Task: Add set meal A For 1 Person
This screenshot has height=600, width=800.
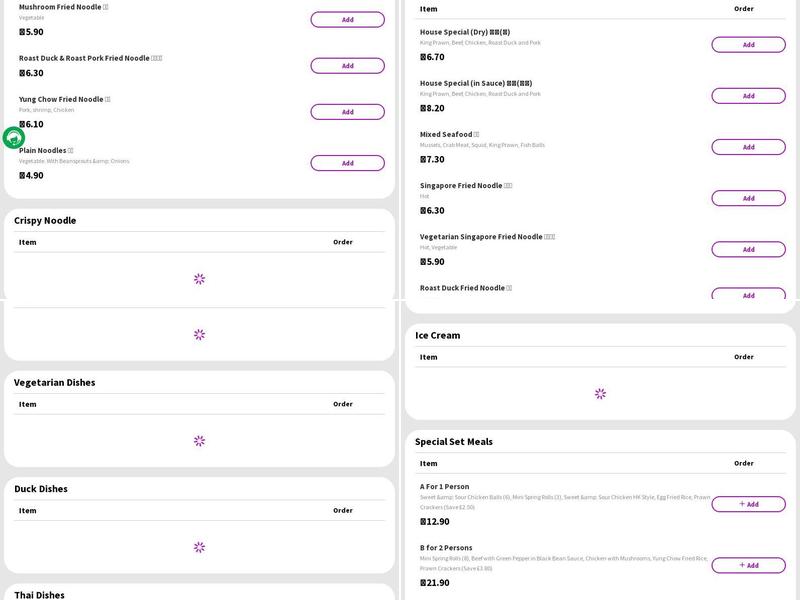Action: tap(748, 504)
